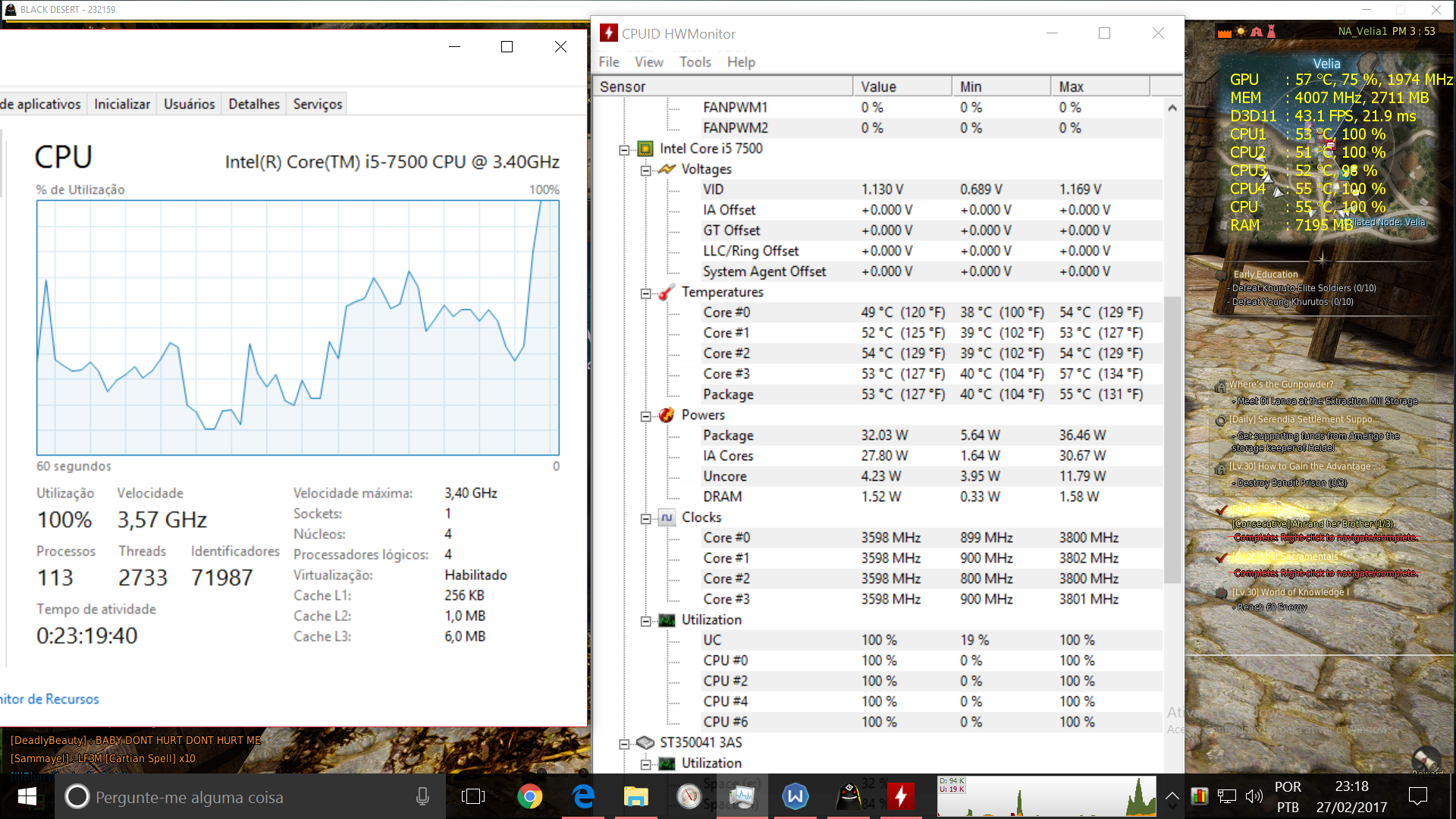
Task: Open the File menu in HWMonitor
Action: click(x=609, y=62)
